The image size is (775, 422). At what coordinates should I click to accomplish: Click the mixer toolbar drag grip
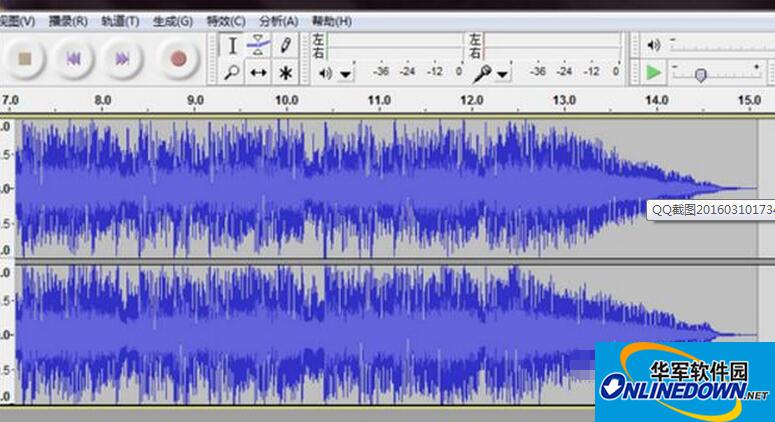[x=635, y=46]
